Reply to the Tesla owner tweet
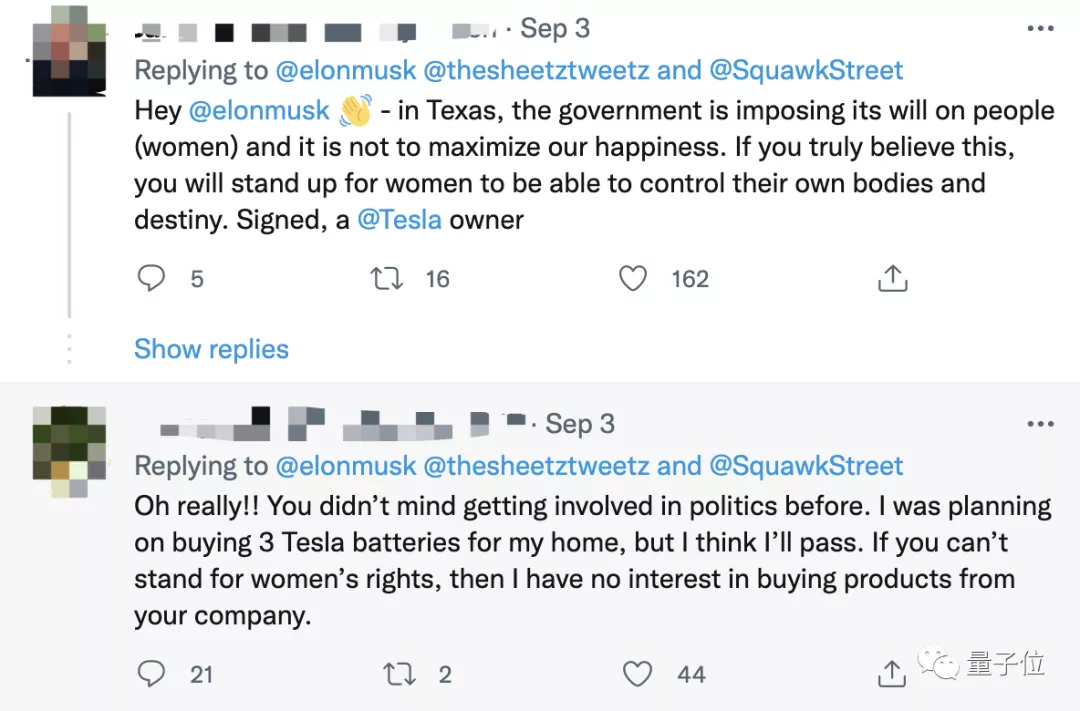1080x711 pixels. [x=151, y=278]
